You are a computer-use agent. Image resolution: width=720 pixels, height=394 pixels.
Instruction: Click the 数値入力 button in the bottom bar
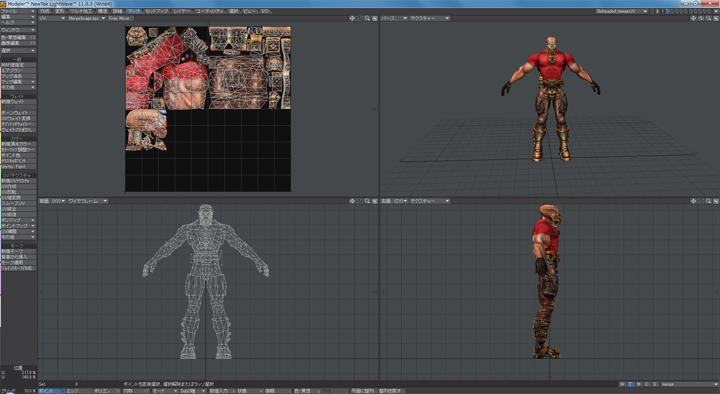[221, 391]
